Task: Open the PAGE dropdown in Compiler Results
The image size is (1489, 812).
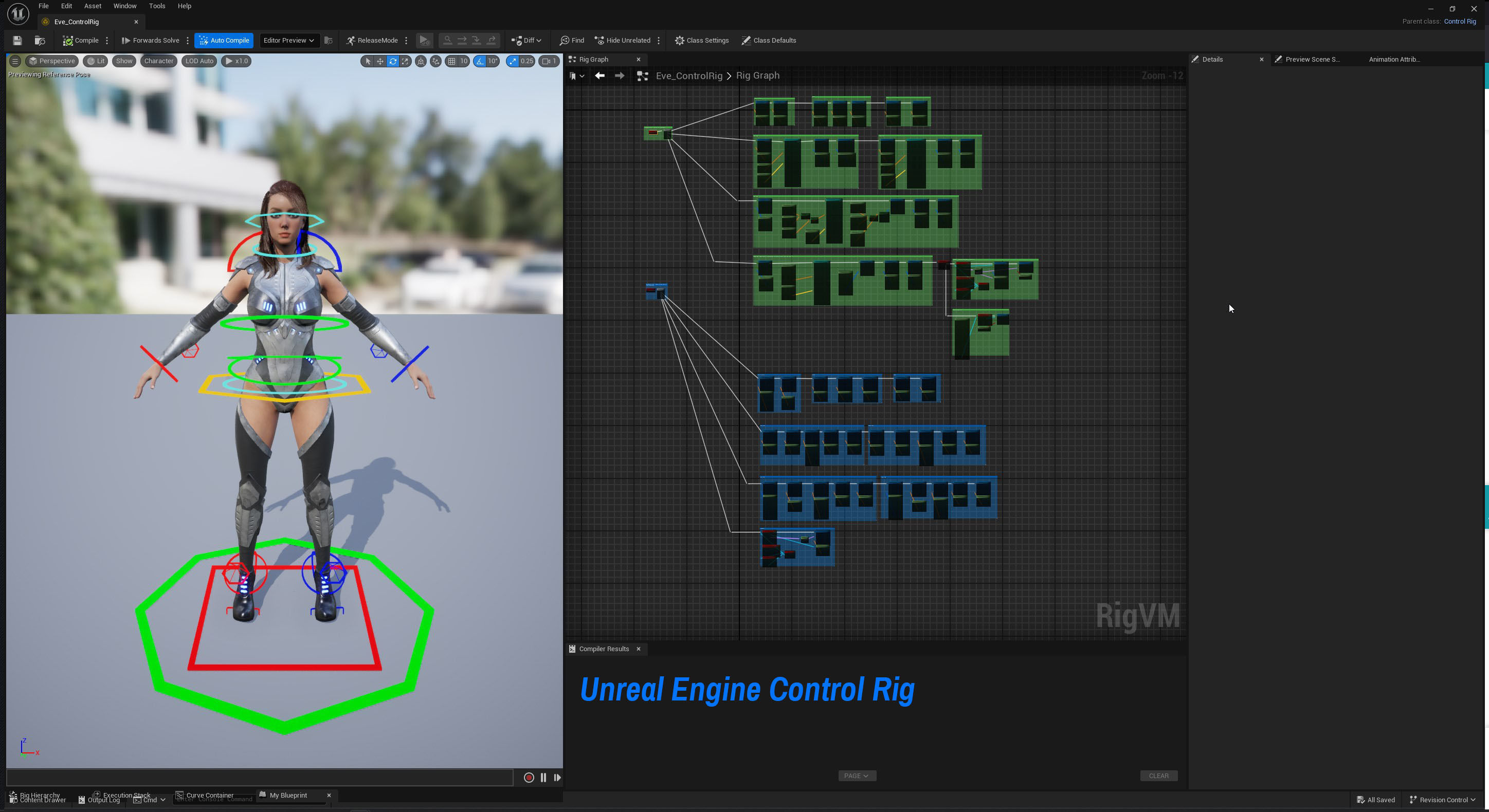Action: (857, 776)
